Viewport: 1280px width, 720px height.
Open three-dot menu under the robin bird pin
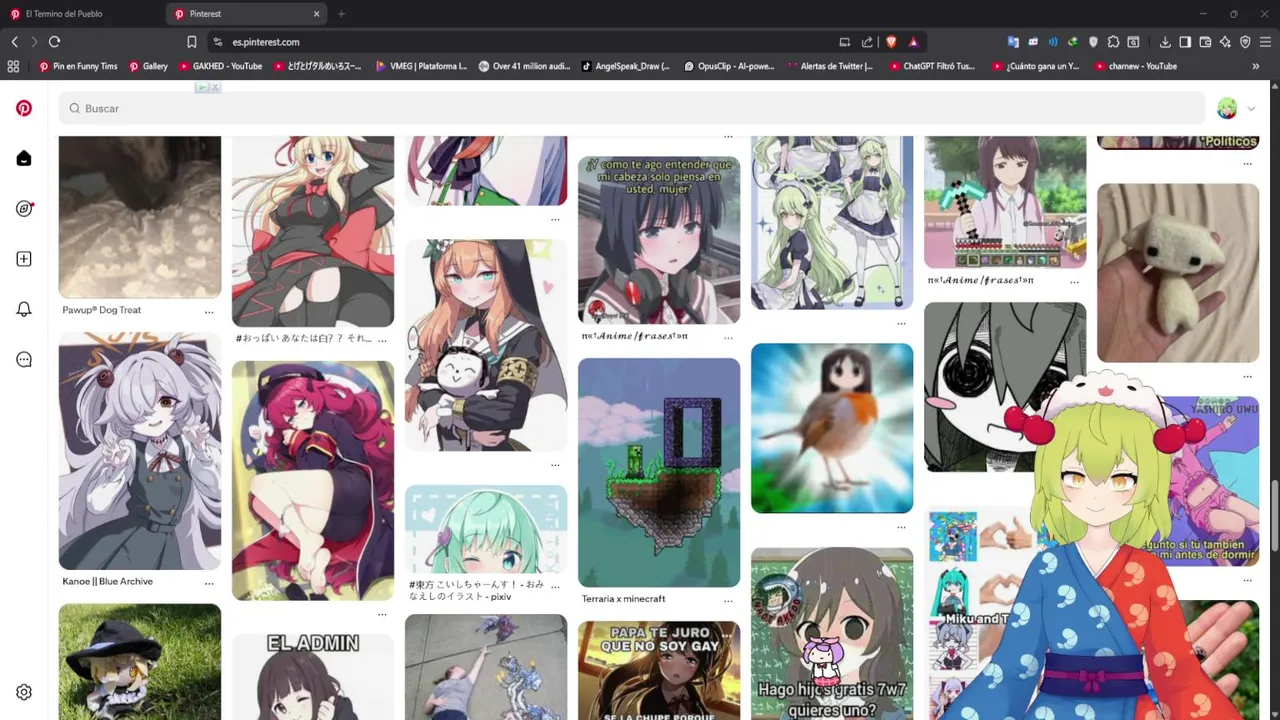tap(901, 527)
